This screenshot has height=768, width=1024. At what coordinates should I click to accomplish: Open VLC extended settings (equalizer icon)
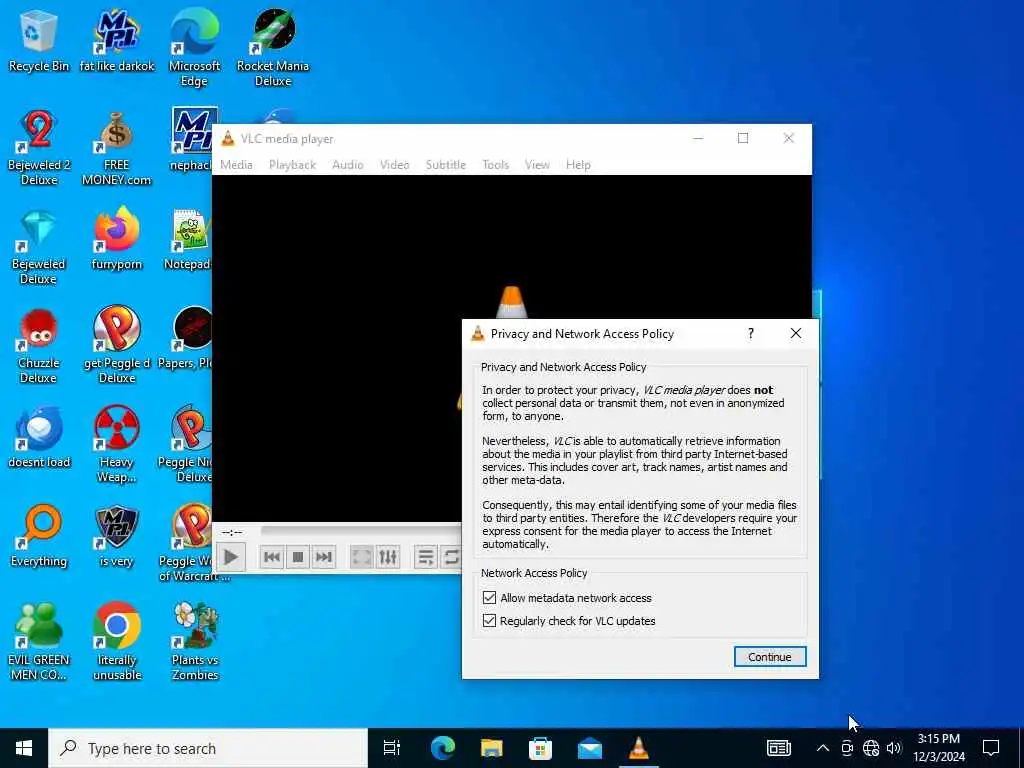[x=388, y=557]
